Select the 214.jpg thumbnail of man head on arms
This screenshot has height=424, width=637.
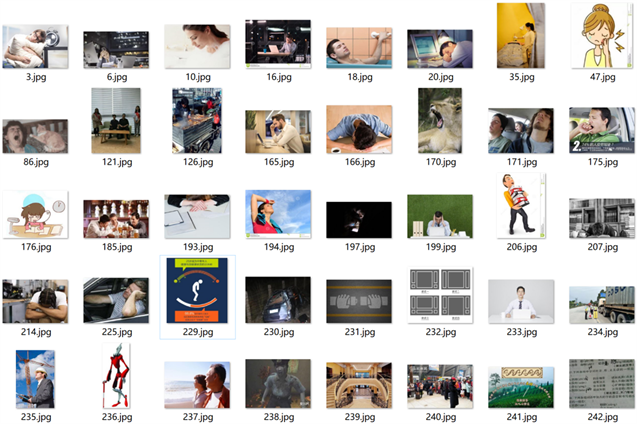35,301
